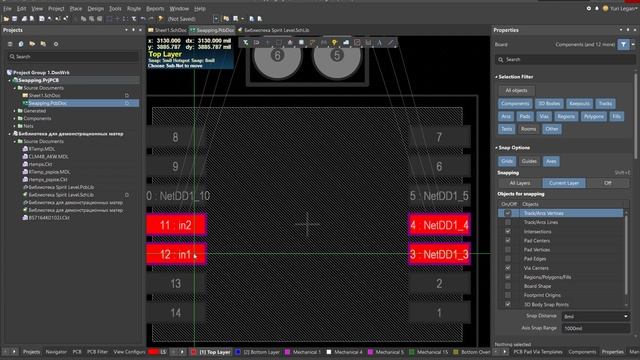Image resolution: width=640 pixels, height=360 pixels.
Task: Click the settings gear icon at top right
Action: pos(589,8)
